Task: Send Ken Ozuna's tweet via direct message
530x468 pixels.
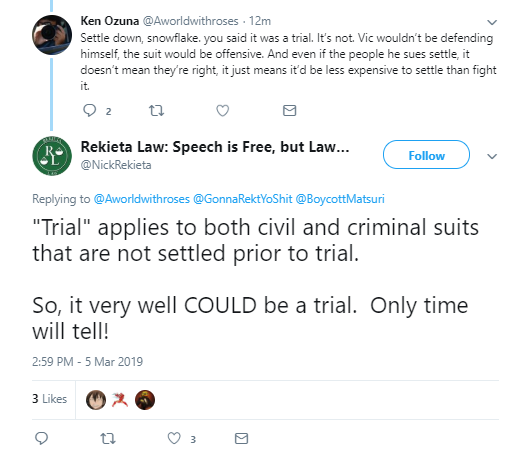Action: point(289,110)
